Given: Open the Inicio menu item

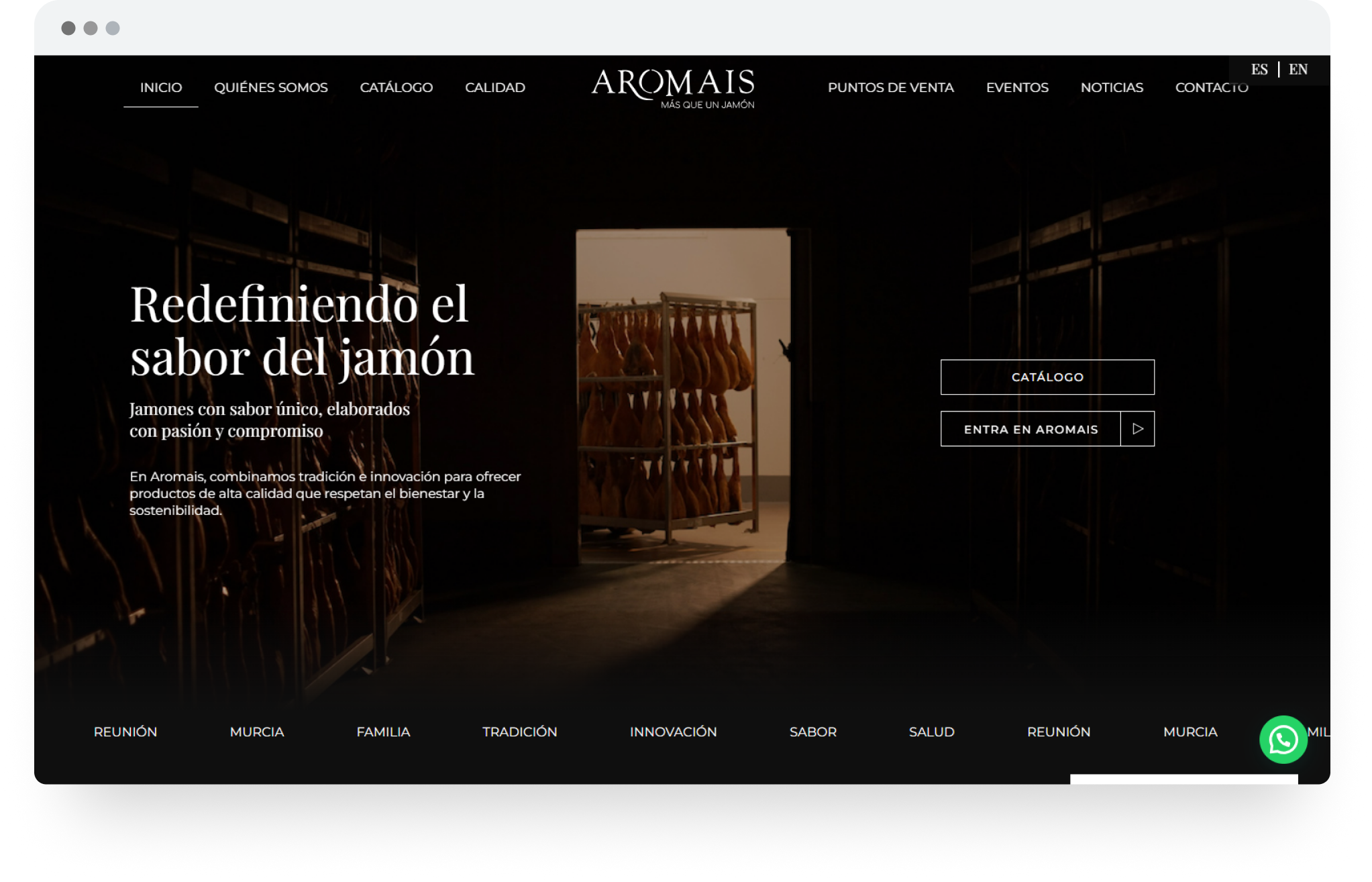Looking at the screenshot, I should pyautogui.click(x=161, y=87).
